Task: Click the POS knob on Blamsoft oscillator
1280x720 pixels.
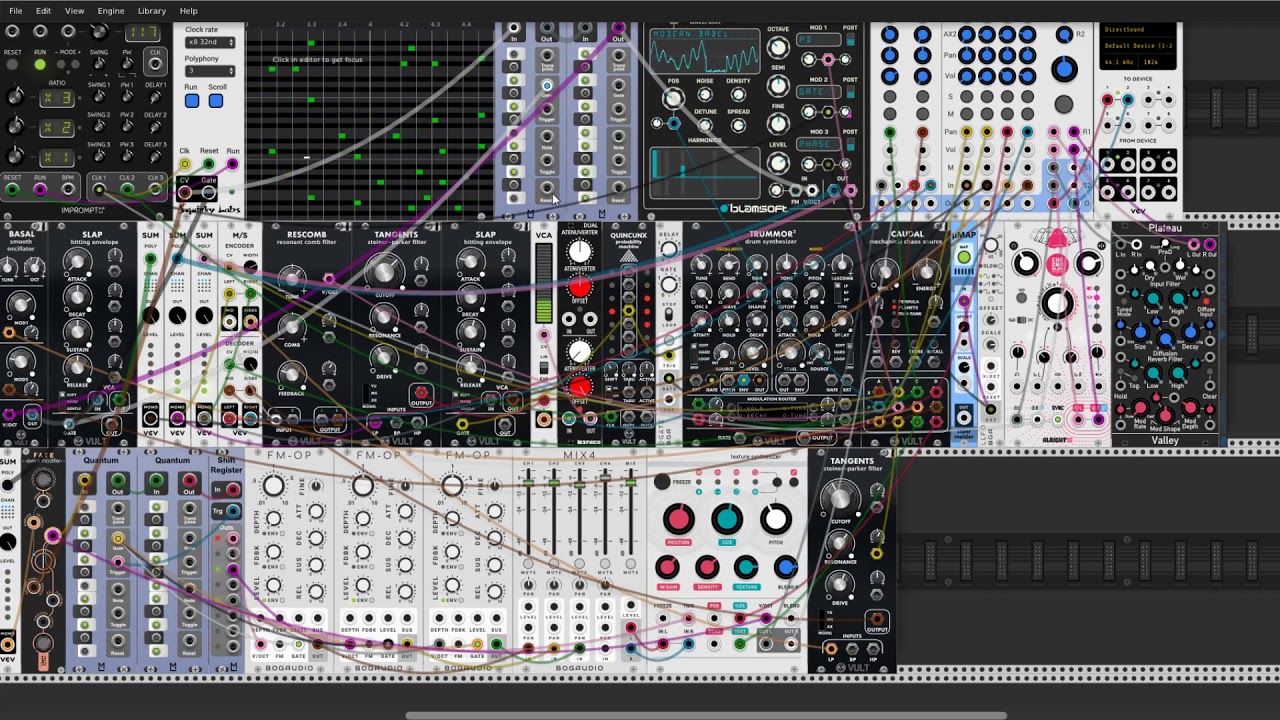Action: click(x=673, y=98)
